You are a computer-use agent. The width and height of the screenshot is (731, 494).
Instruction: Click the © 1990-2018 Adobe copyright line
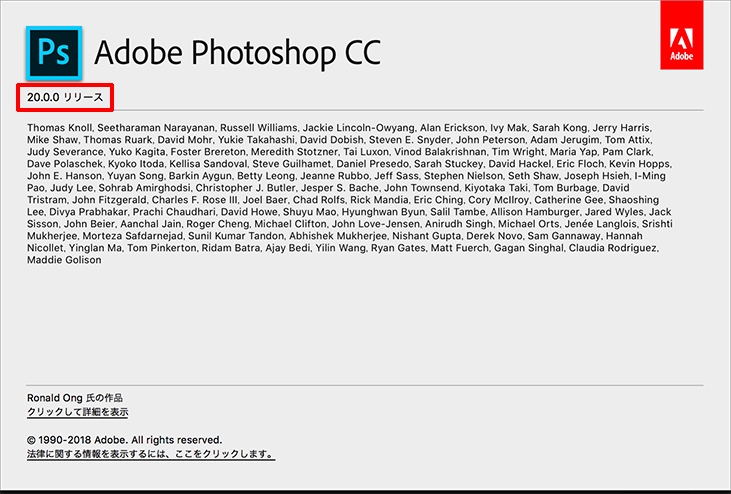[124, 440]
